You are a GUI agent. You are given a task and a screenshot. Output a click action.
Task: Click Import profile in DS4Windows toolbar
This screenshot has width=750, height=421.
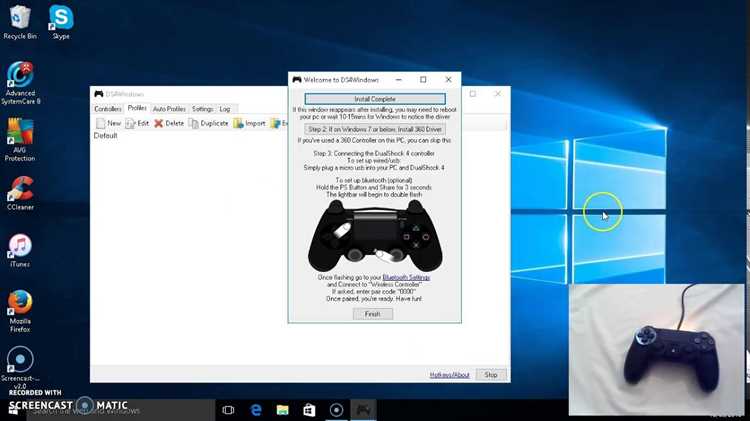pyautogui.click(x=249, y=123)
